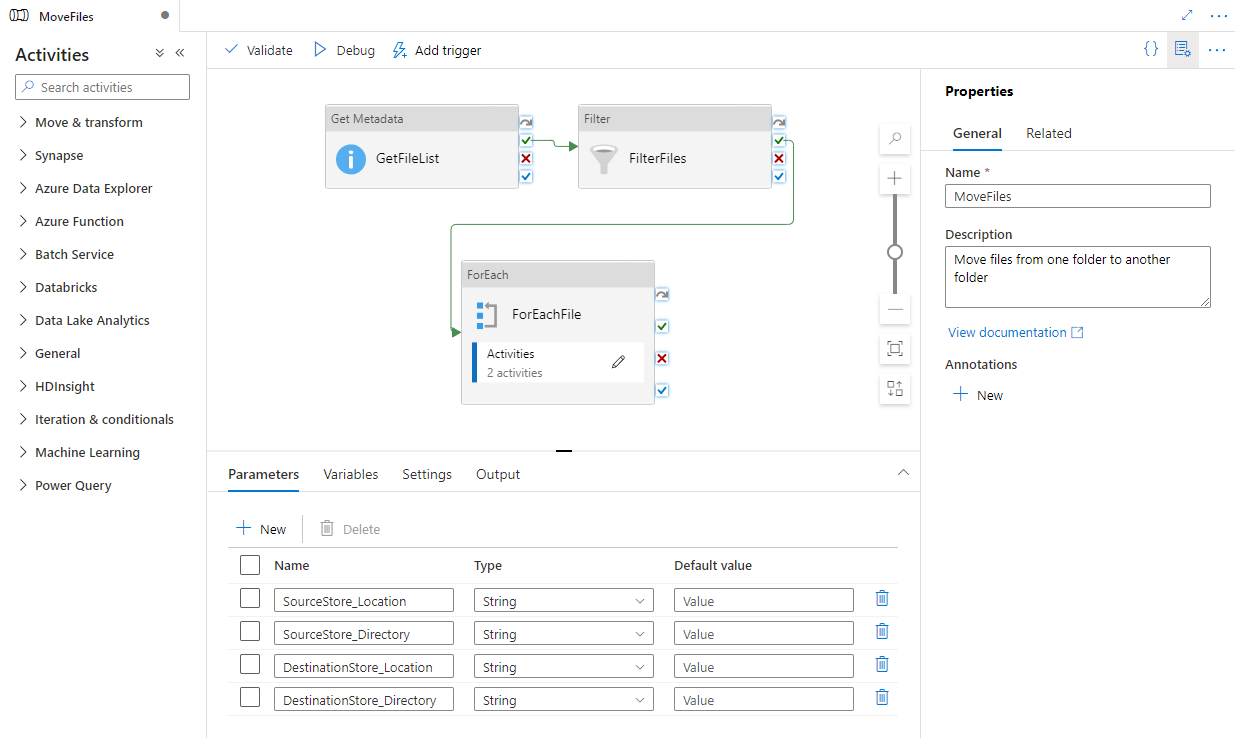Open the pipeline code view with curly braces icon

1151,48
